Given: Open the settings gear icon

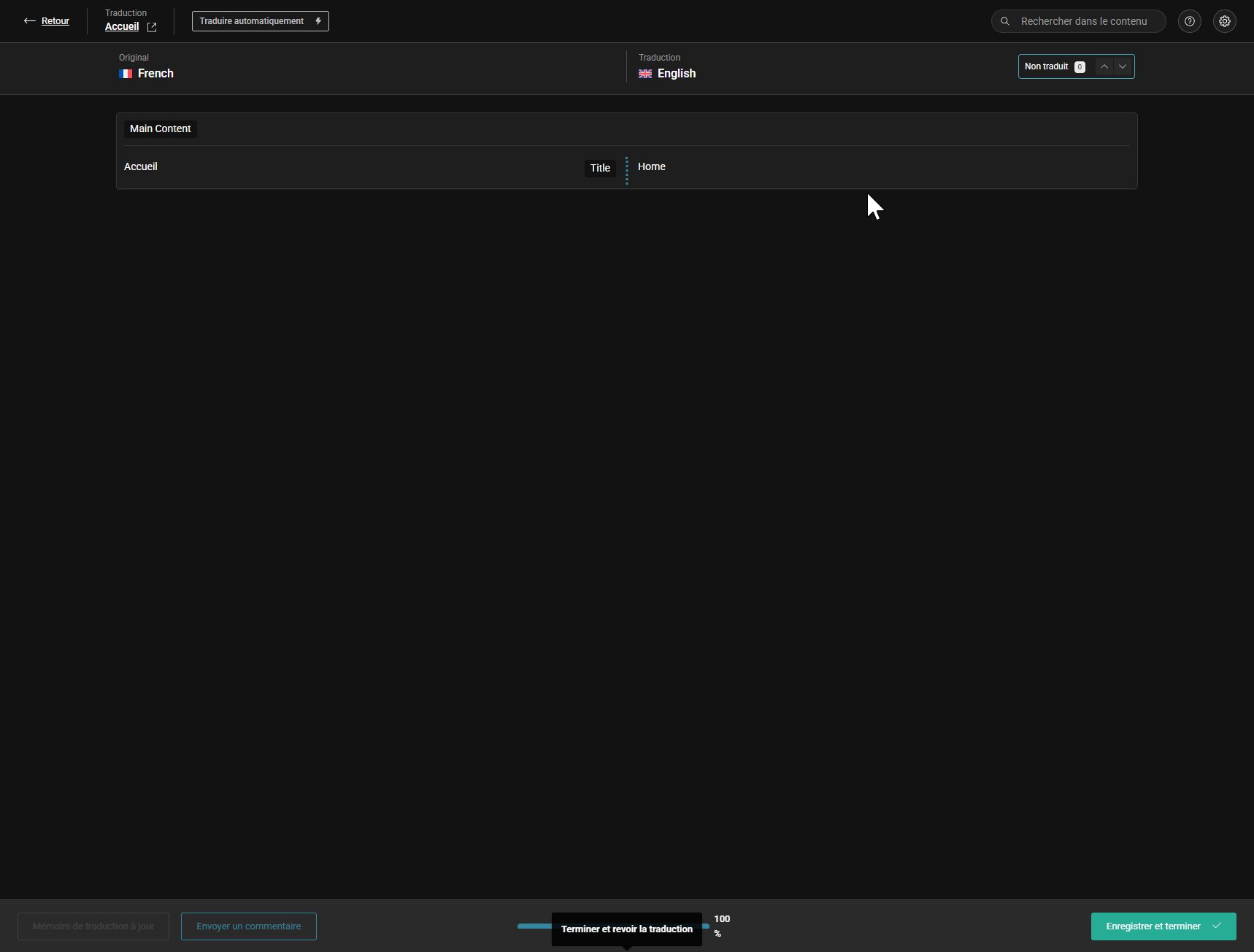Looking at the screenshot, I should click(x=1225, y=21).
